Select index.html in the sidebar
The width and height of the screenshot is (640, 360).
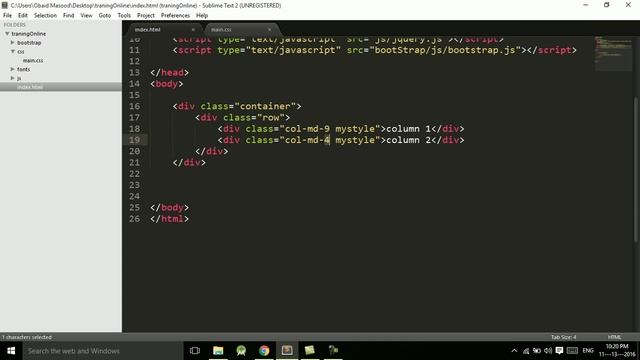pyautogui.click(x=61, y=87)
